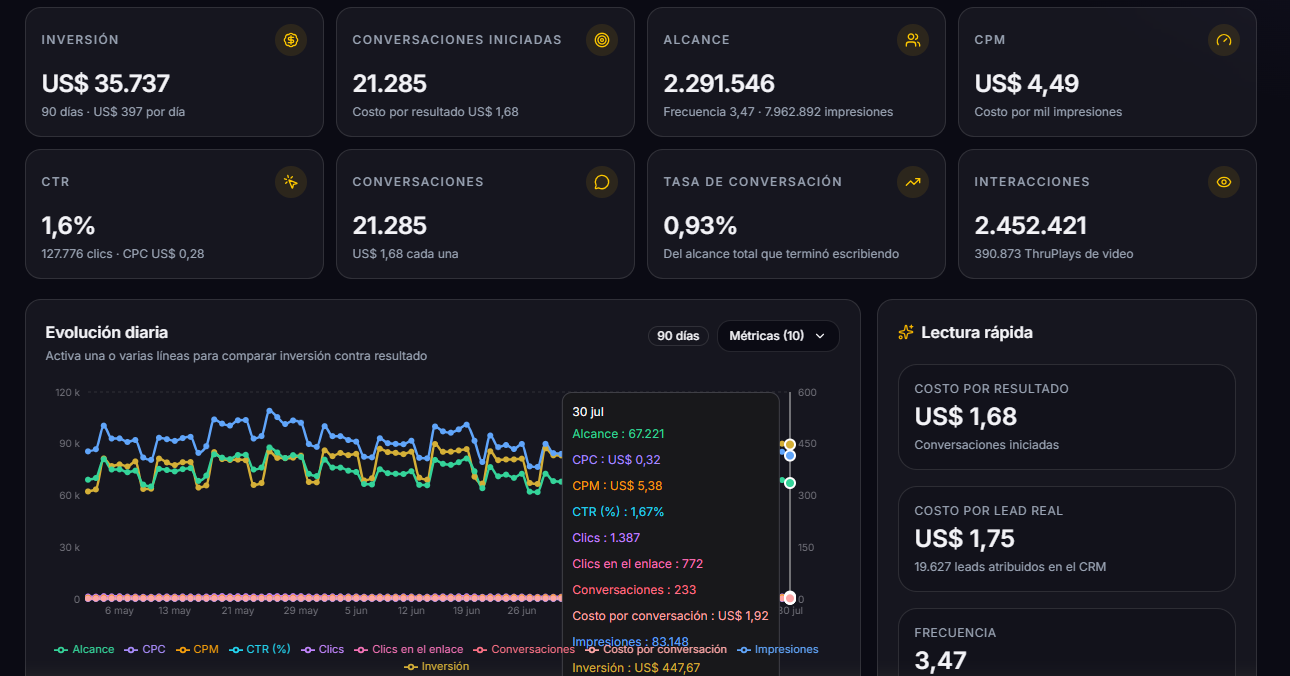
Task: Click the US$ 35.737 investment value
Action: [106, 83]
